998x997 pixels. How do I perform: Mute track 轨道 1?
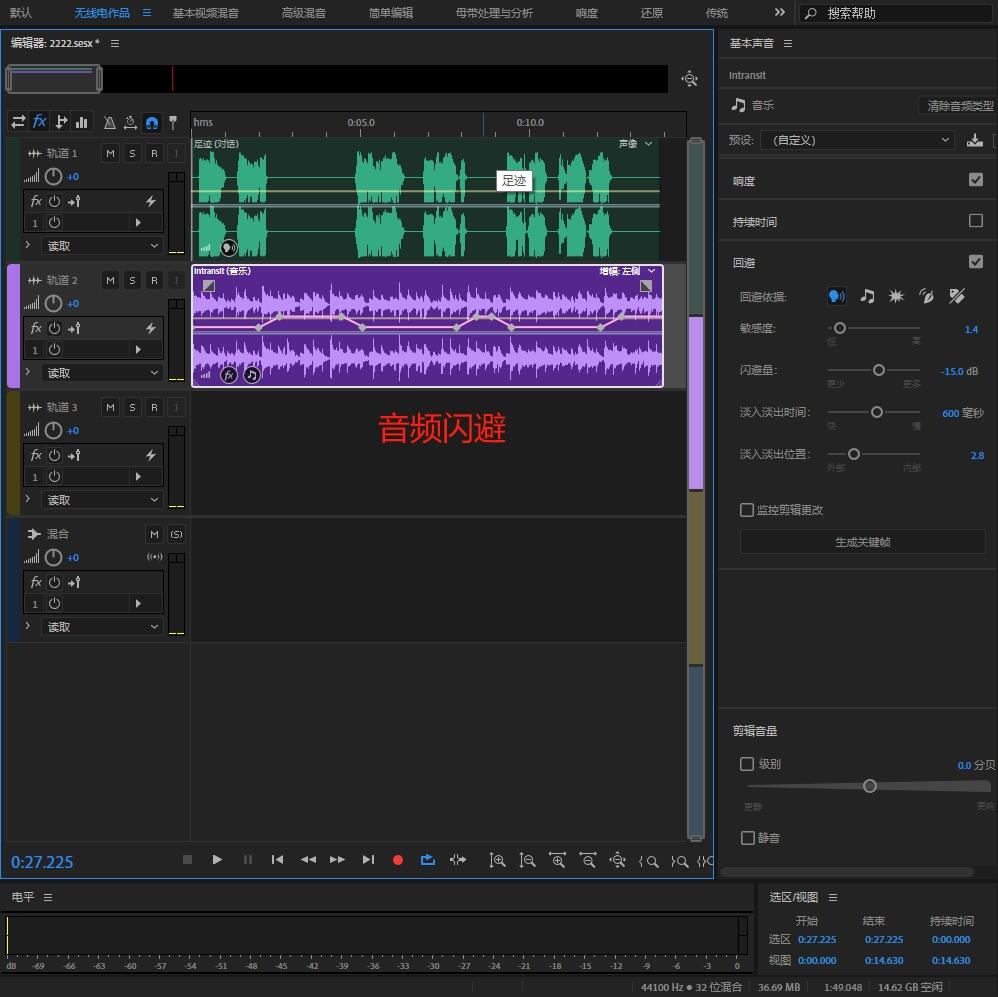click(111, 153)
